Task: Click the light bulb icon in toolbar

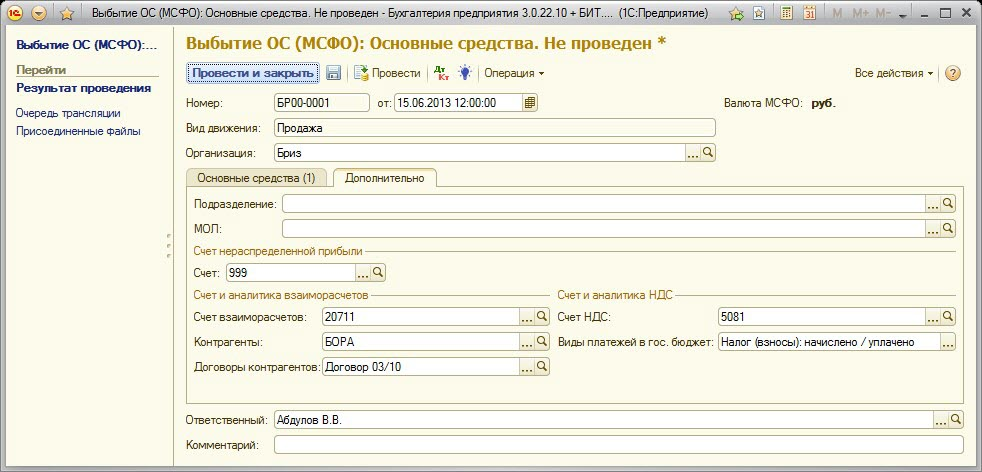Action: (x=465, y=74)
